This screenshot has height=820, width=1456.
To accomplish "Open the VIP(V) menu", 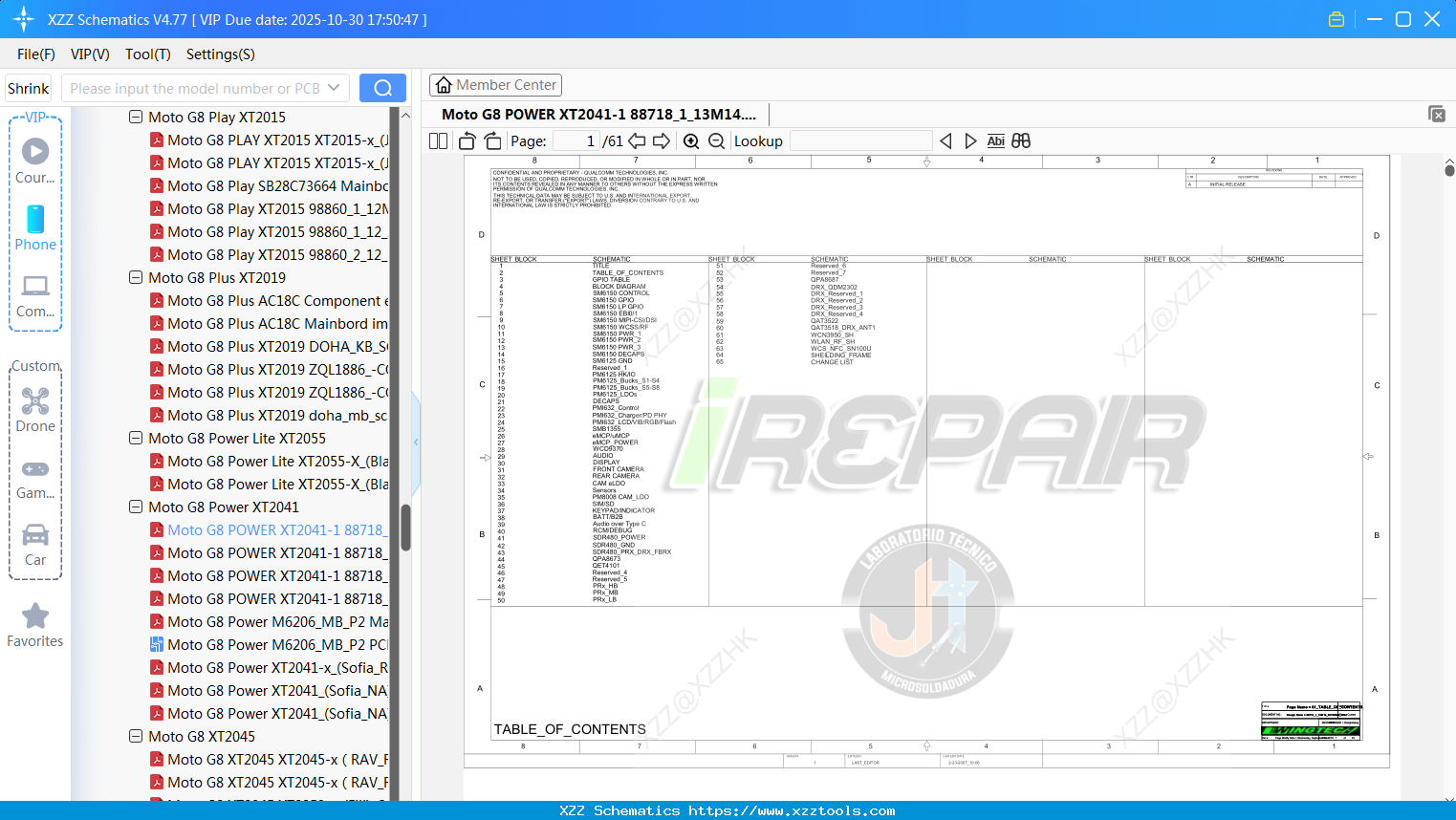I will click(90, 54).
